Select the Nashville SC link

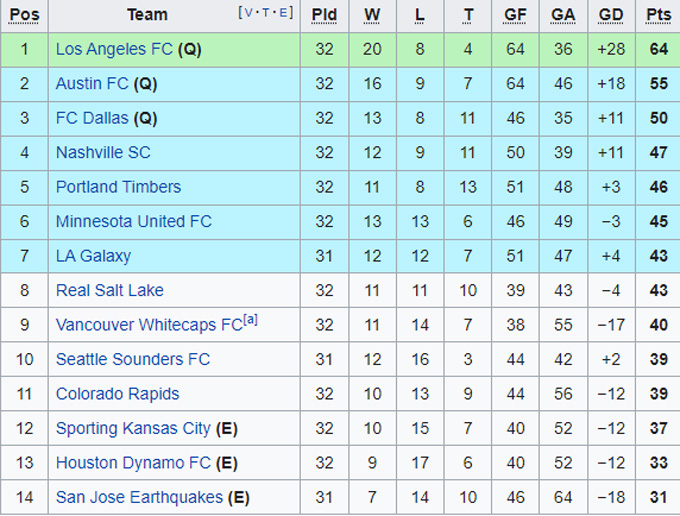103,153
